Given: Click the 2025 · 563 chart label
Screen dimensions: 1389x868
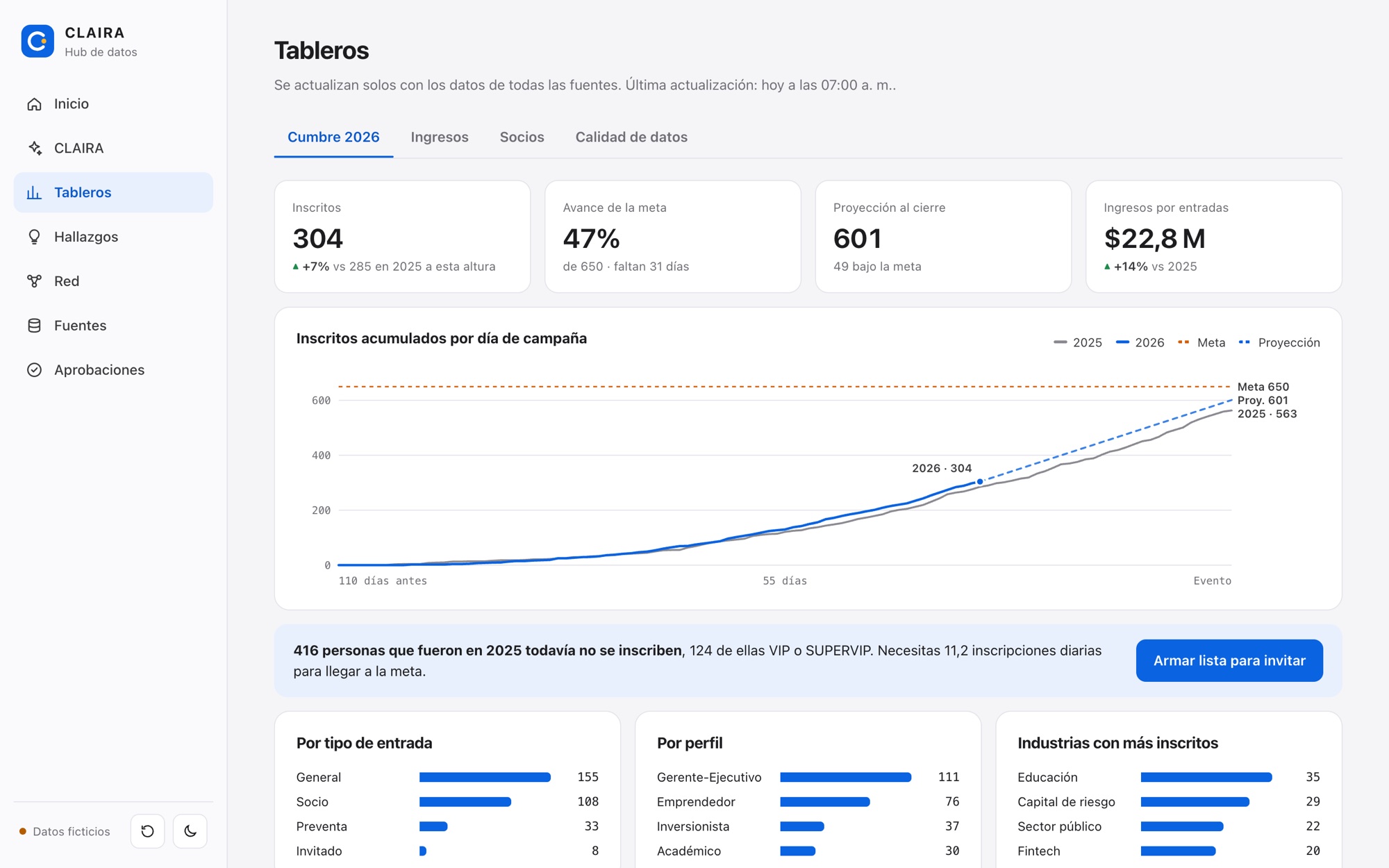Looking at the screenshot, I should [1267, 414].
